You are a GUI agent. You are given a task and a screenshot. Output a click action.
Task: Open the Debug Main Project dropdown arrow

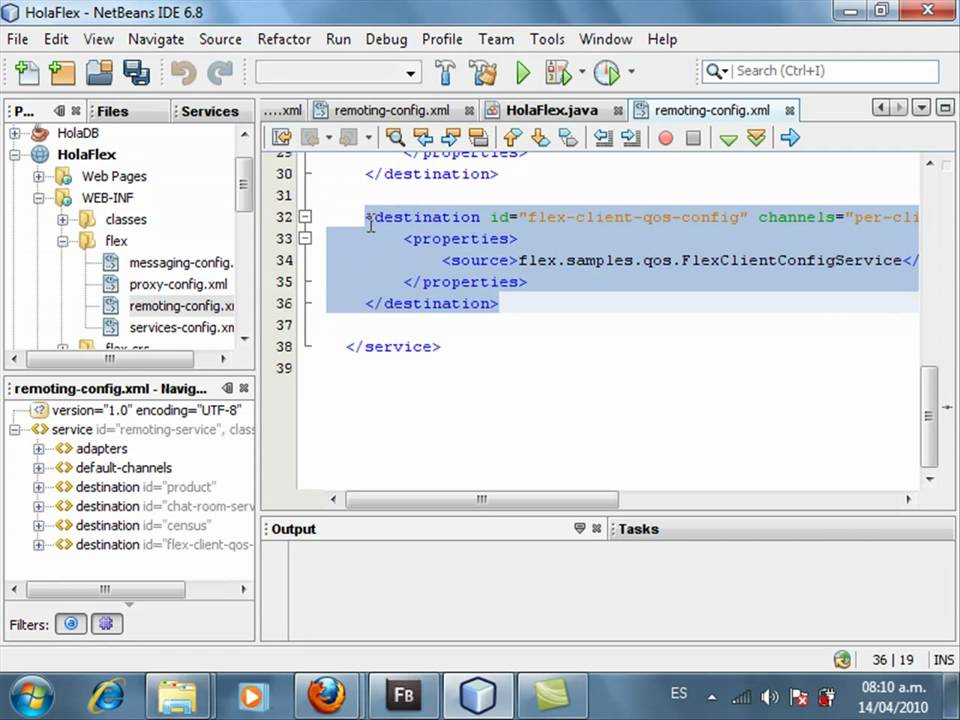click(x=582, y=72)
